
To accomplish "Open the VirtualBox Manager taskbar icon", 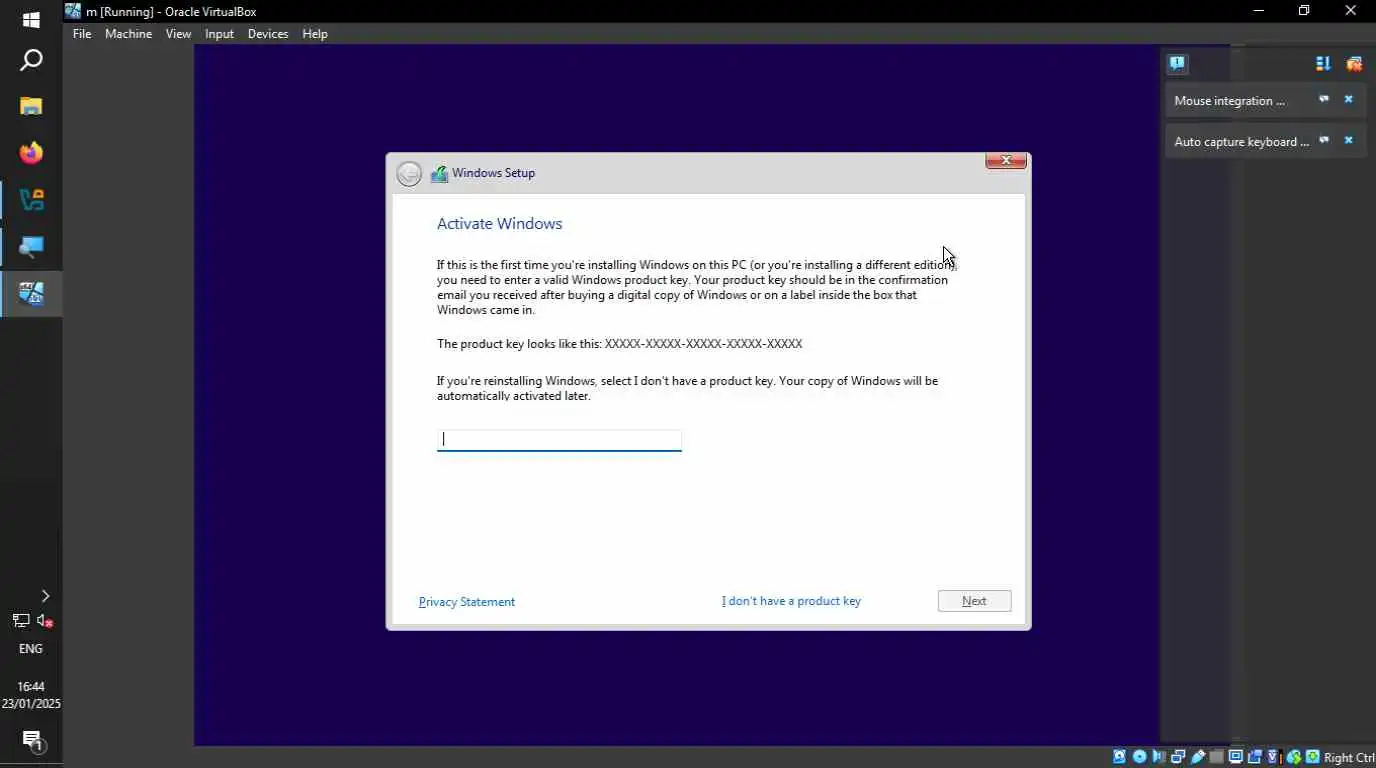I will pos(31,200).
